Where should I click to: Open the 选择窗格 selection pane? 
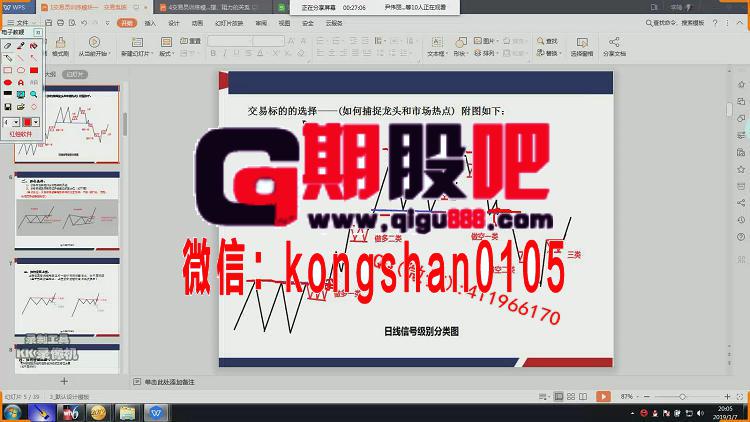tap(582, 47)
